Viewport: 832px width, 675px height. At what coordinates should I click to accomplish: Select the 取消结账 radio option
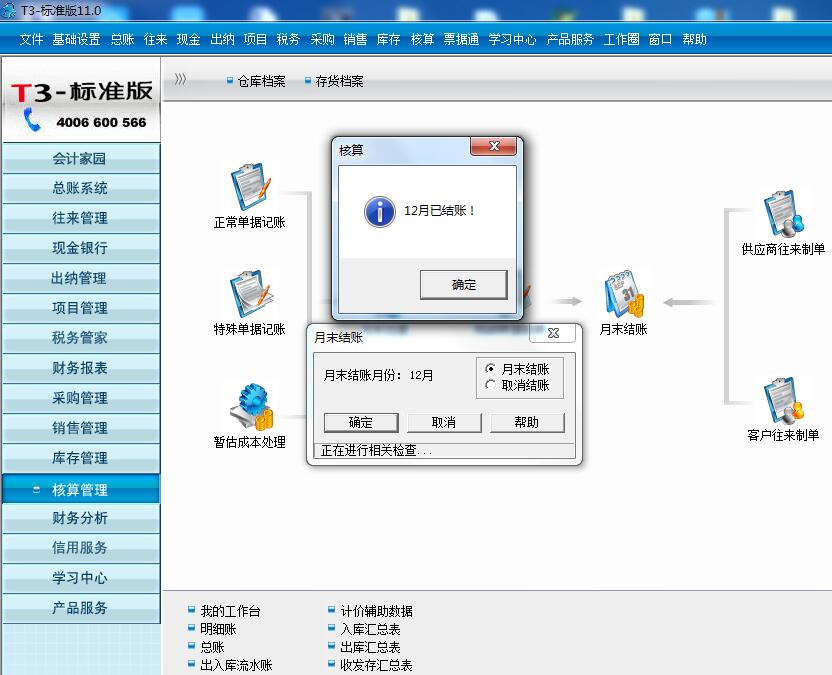(x=491, y=385)
